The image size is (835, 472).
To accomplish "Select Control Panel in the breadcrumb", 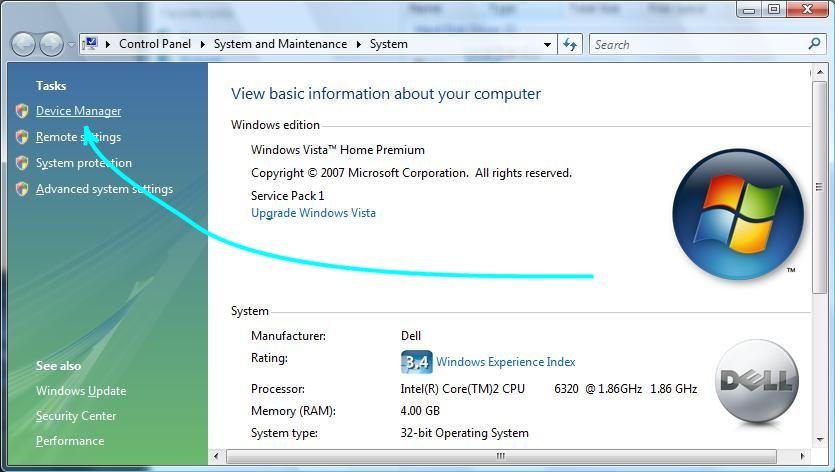I will [x=154, y=44].
